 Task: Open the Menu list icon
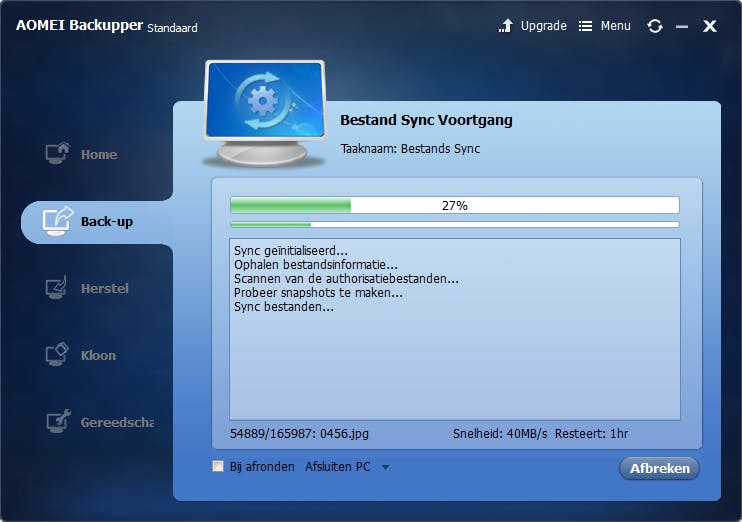click(x=585, y=26)
